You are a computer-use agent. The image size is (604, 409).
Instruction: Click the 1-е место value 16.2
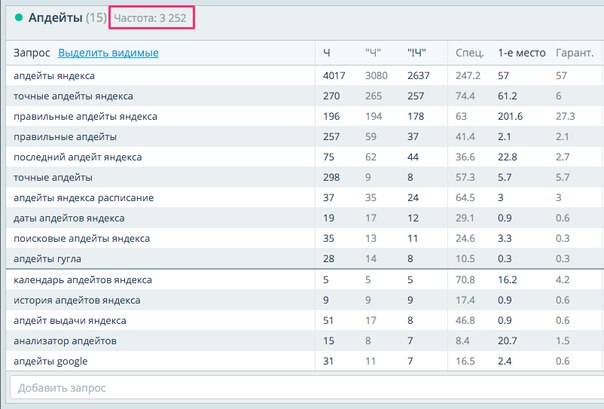tap(507, 280)
